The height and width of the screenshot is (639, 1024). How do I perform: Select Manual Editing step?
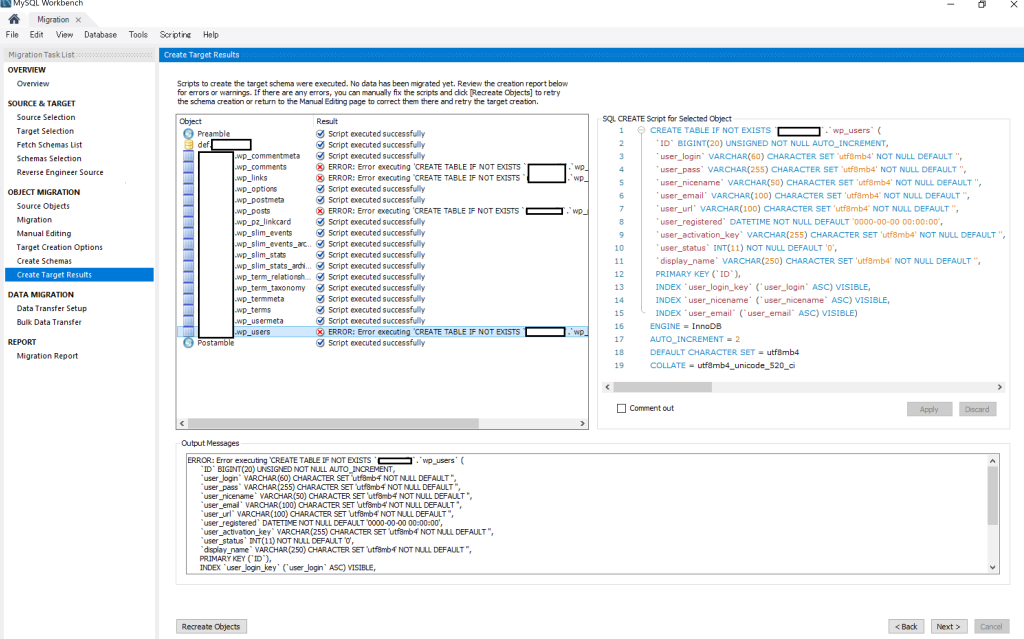(x=44, y=233)
